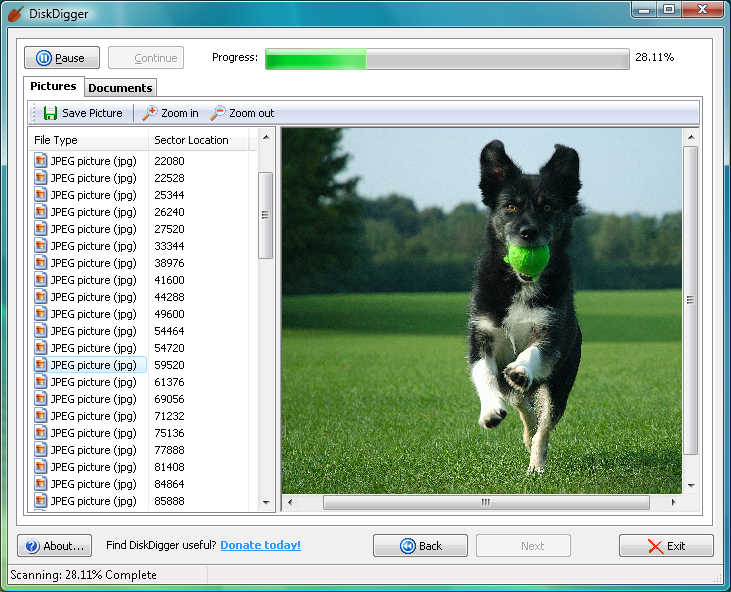Screen dimensions: 731x592
Task: Click the Zoom in magnifier tool
Action: coord(171,113)
